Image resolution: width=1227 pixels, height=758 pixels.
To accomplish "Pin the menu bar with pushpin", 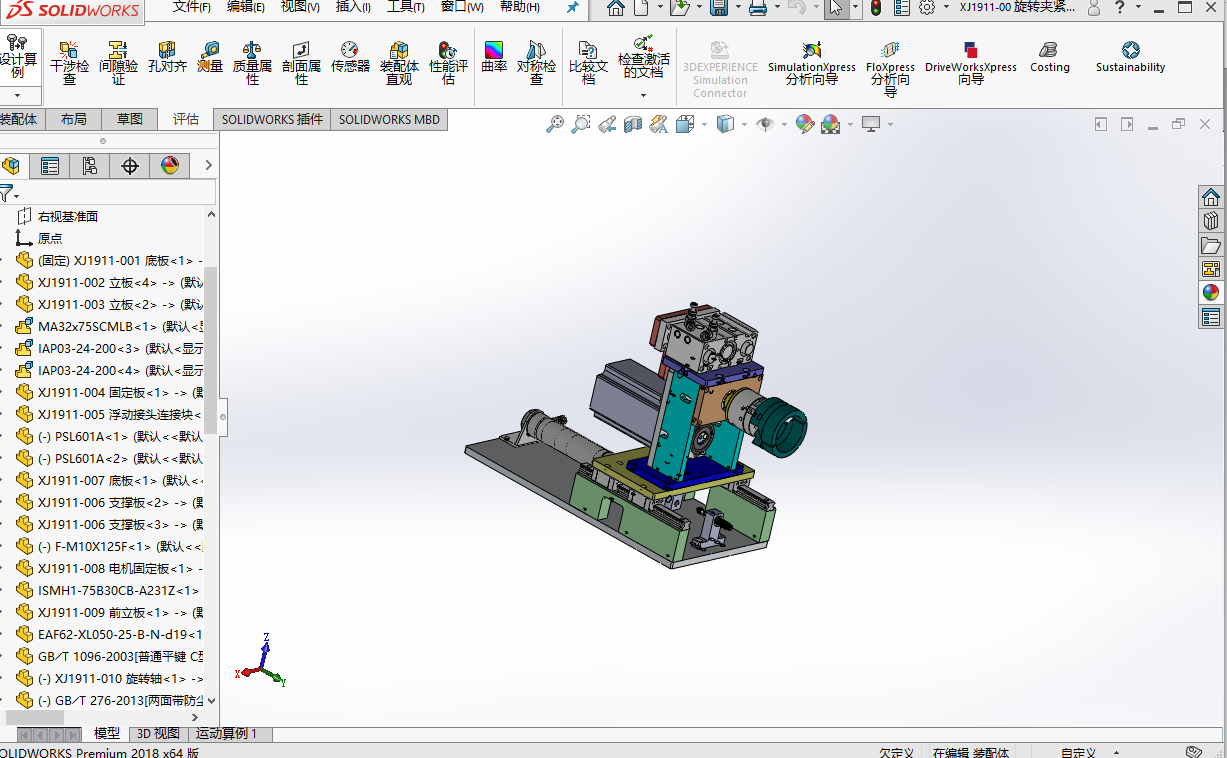I will [572, 8].
